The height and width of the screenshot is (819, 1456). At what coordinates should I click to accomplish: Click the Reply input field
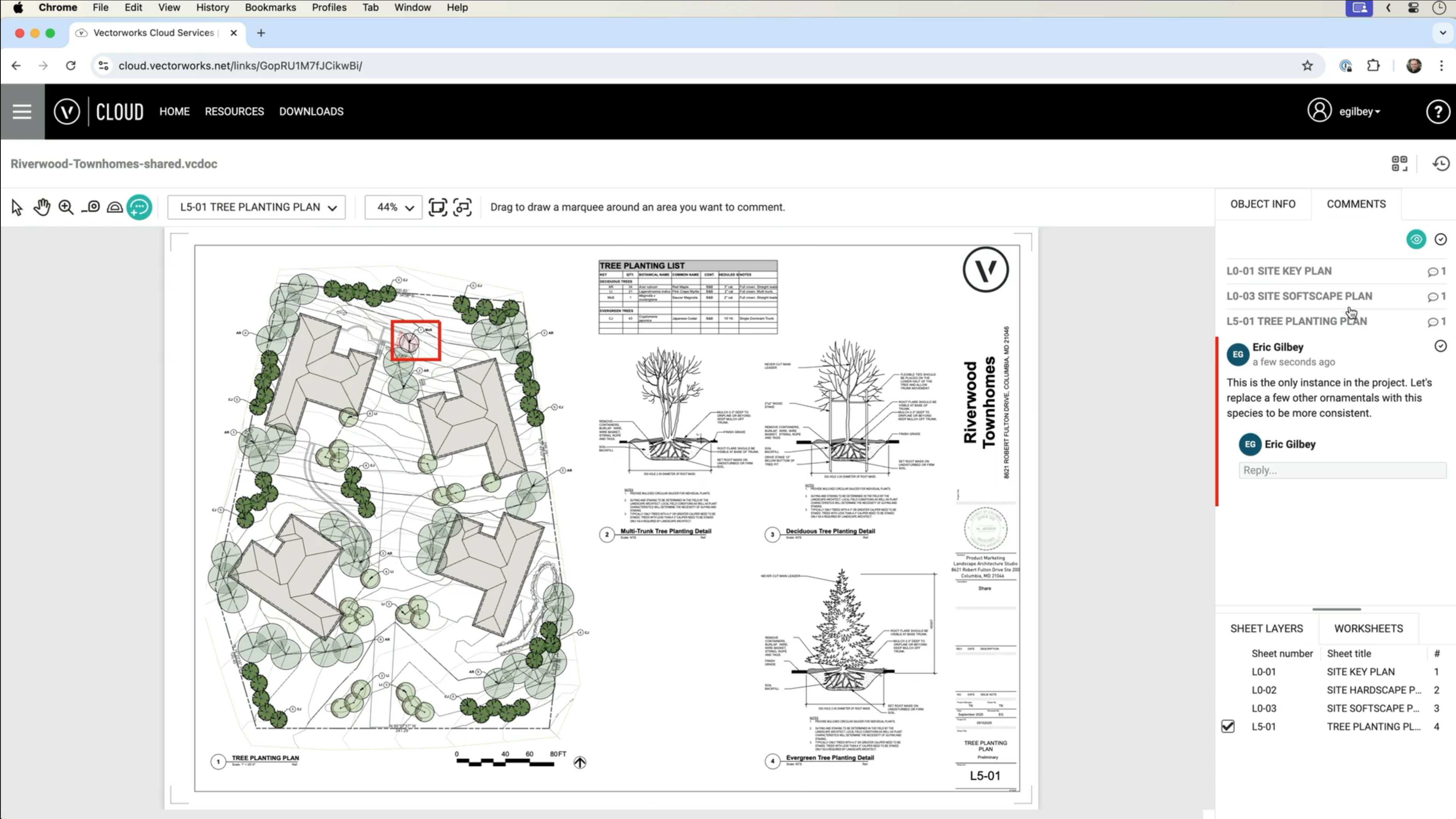pos(1342,470)
